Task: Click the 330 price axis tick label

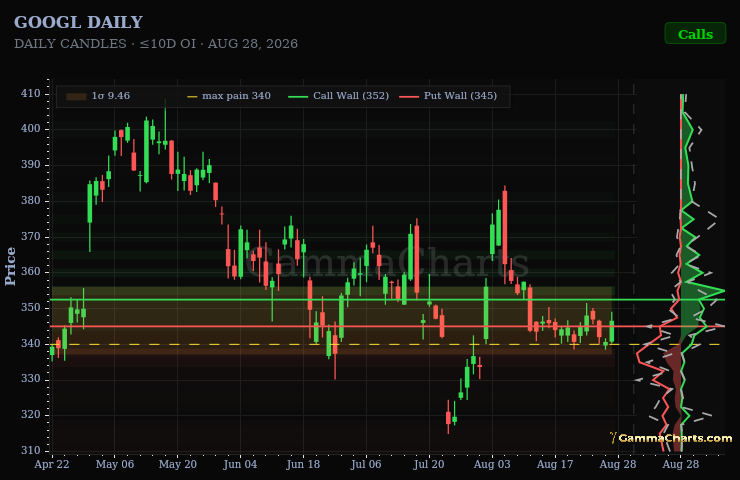Action: point(30,379)
